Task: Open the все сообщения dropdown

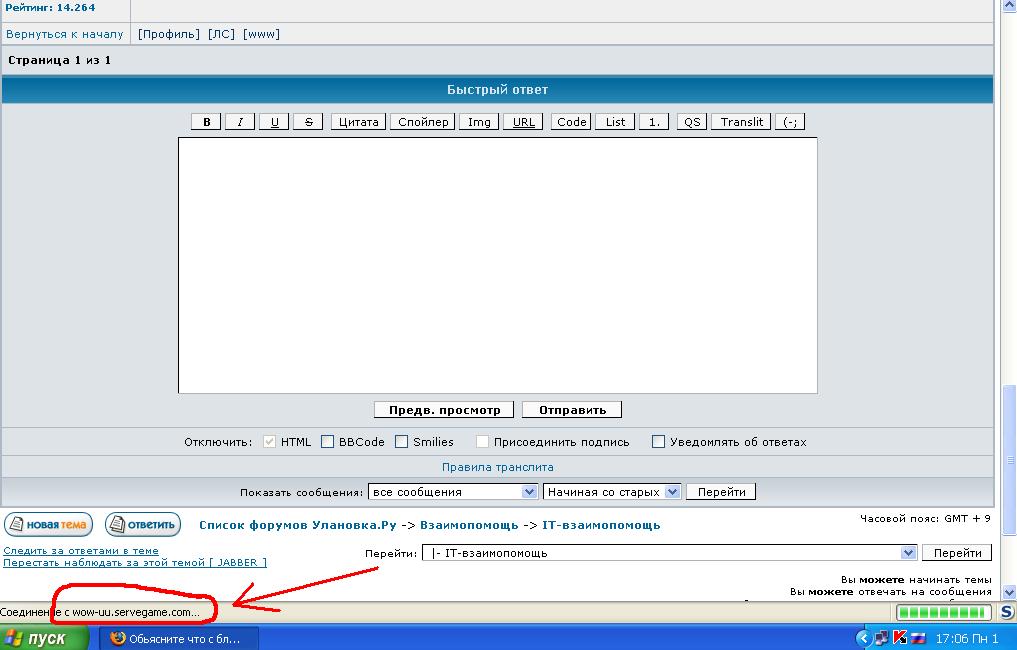Action: pyautogui.click(x=453, y=492)
